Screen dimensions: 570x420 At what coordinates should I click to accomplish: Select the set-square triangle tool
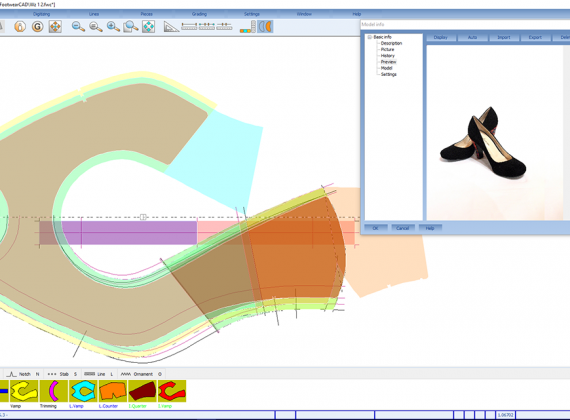(x=171, y=27)
